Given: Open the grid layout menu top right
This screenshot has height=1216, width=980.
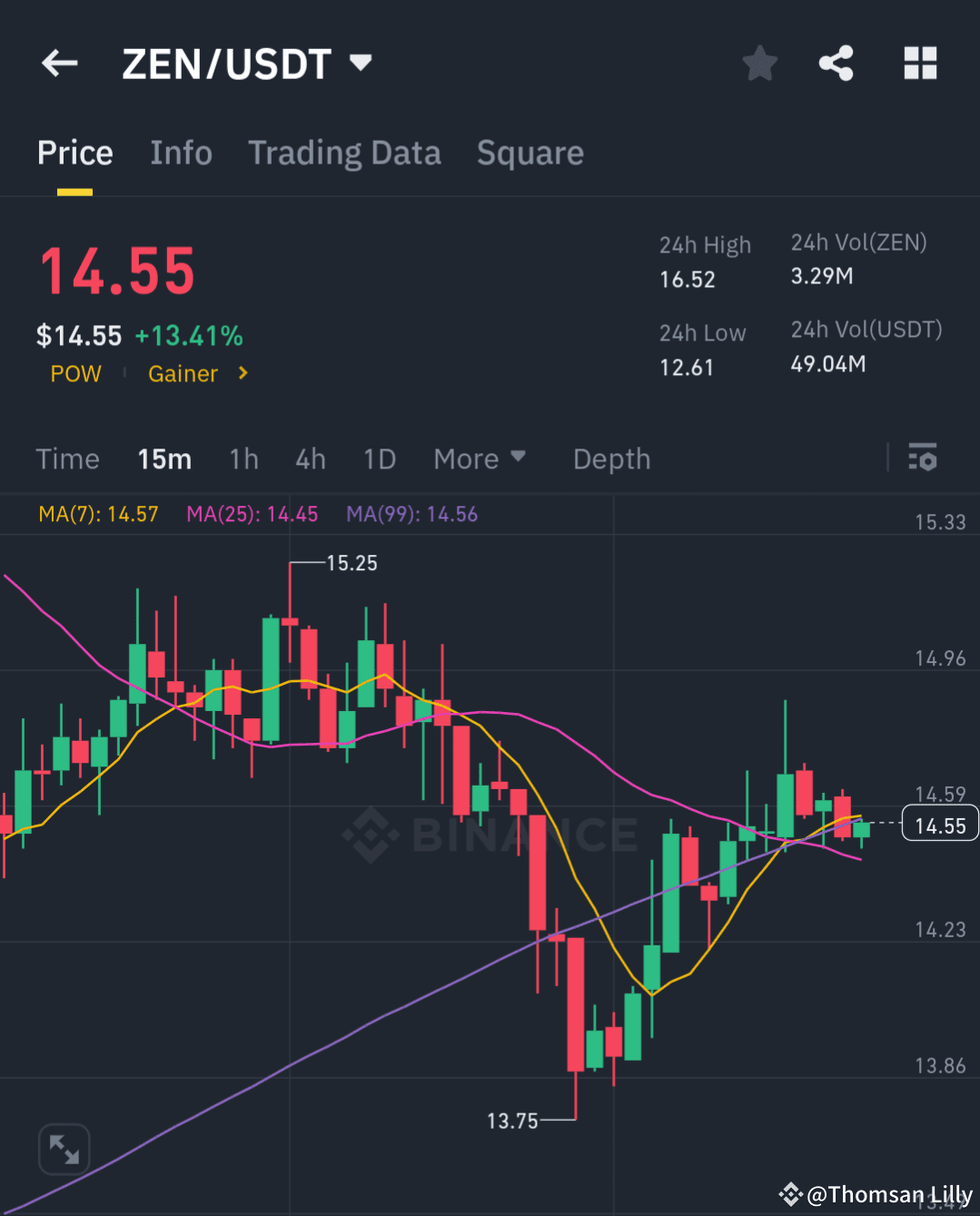Looking at the screenshot, I should tap(920, 63).
